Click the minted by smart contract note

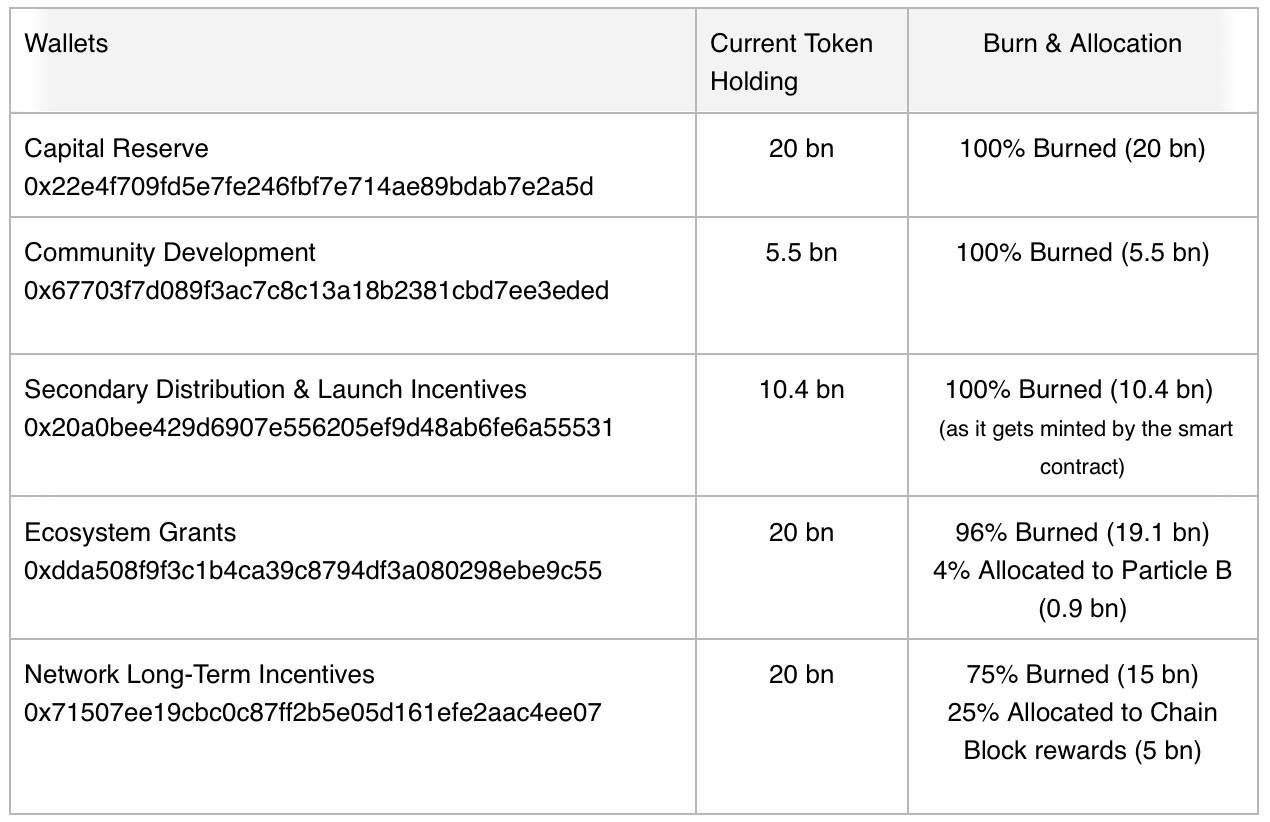(1085, 448)
